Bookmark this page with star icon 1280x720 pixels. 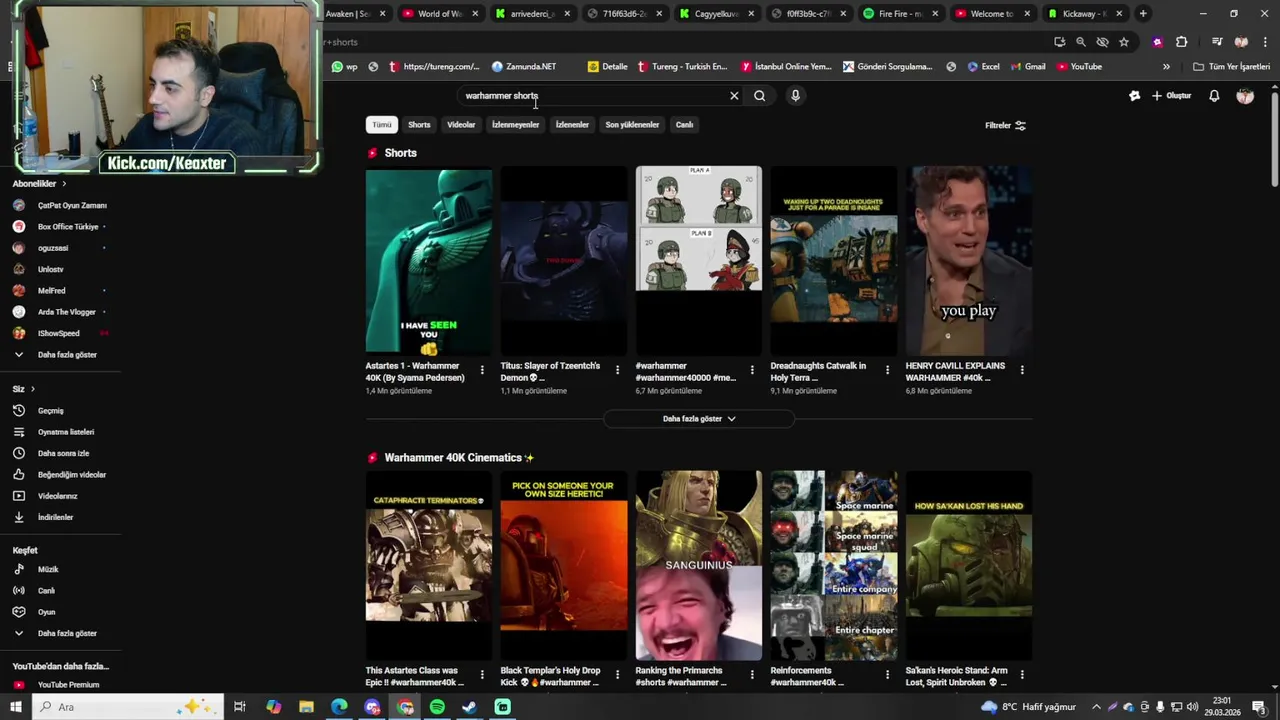[1124, 42]
